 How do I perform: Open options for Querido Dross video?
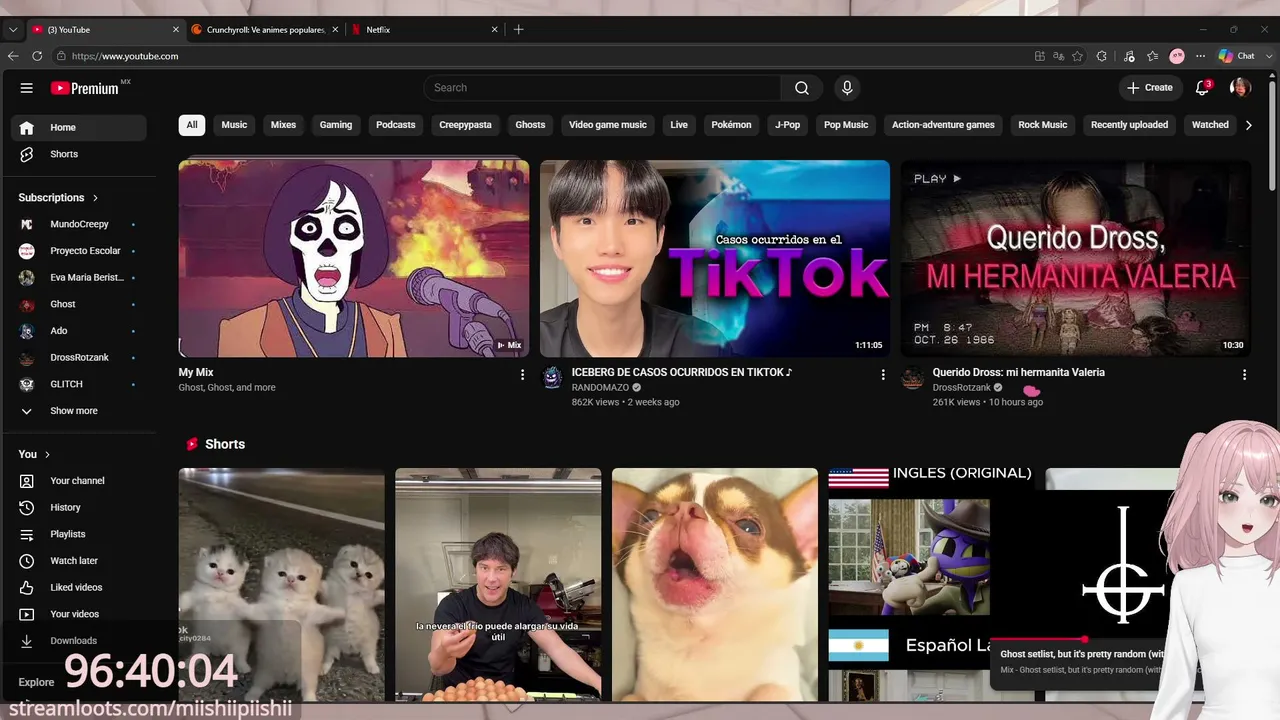(1244, 375)
